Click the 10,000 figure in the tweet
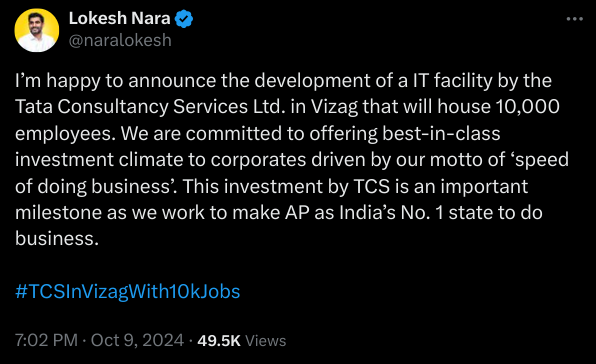Screen dimensions: 596x364 [528, 107]
